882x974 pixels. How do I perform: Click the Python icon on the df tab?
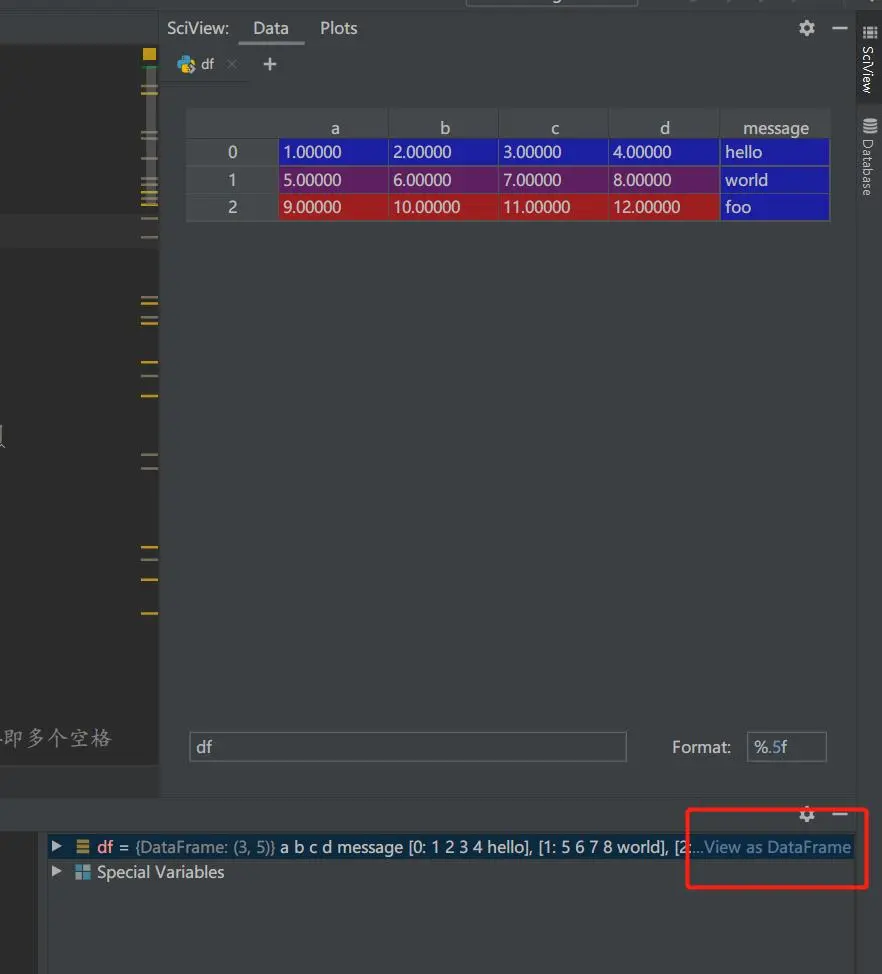pyautogui.click(x=187, y=64)
